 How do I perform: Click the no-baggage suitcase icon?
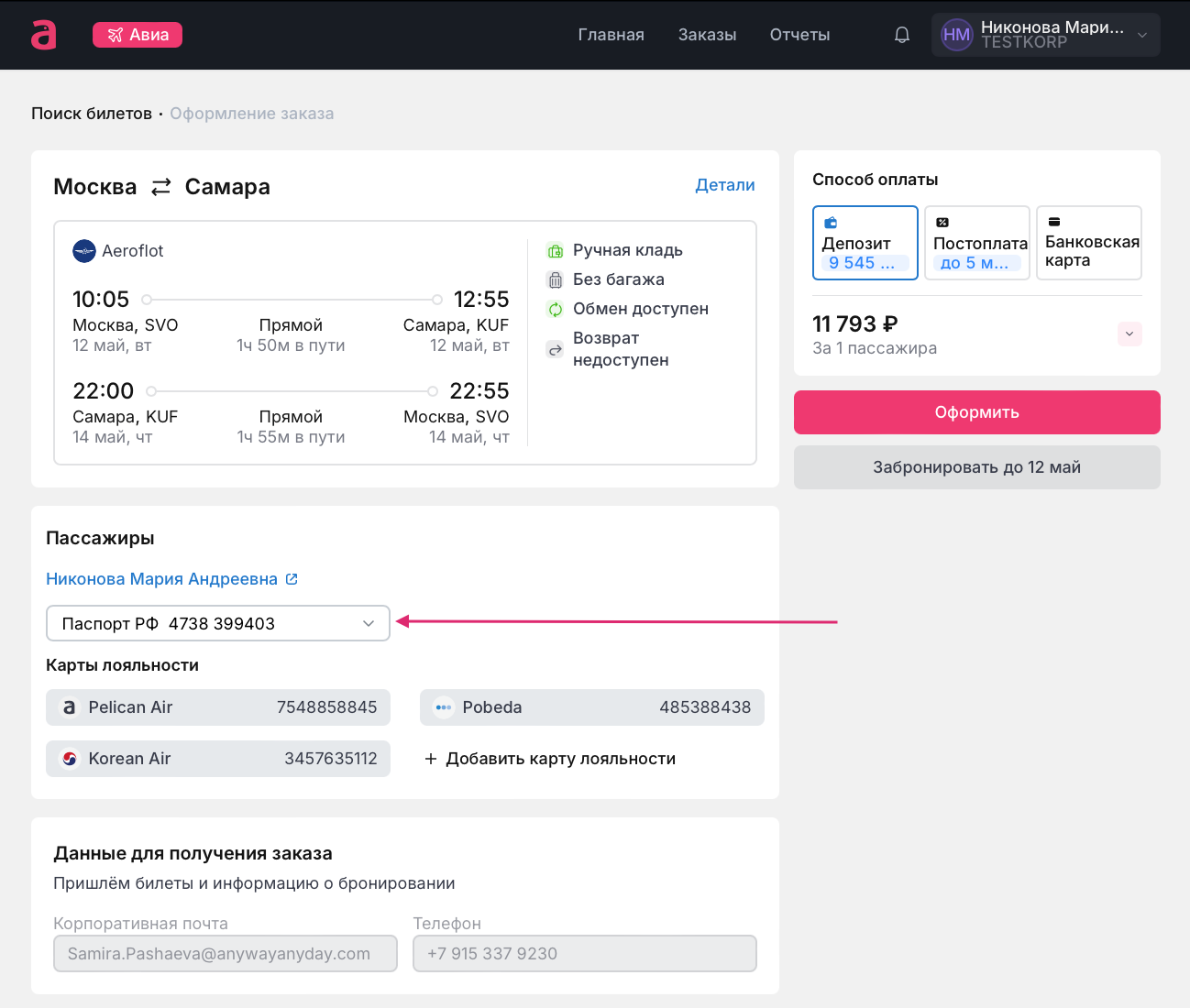pyautogui.click(x=555, y=280)
